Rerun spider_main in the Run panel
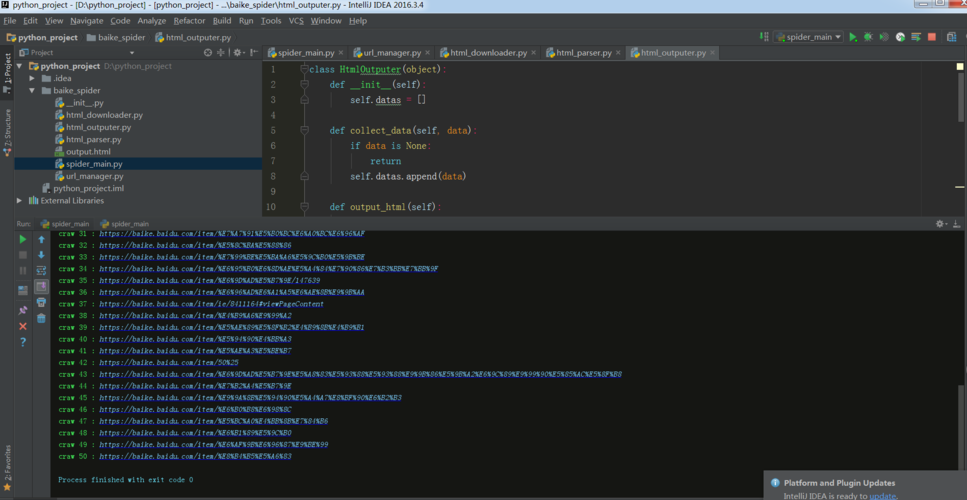This screenshot has height=500, width=967. pyautogui.click(x=23, y=239)
